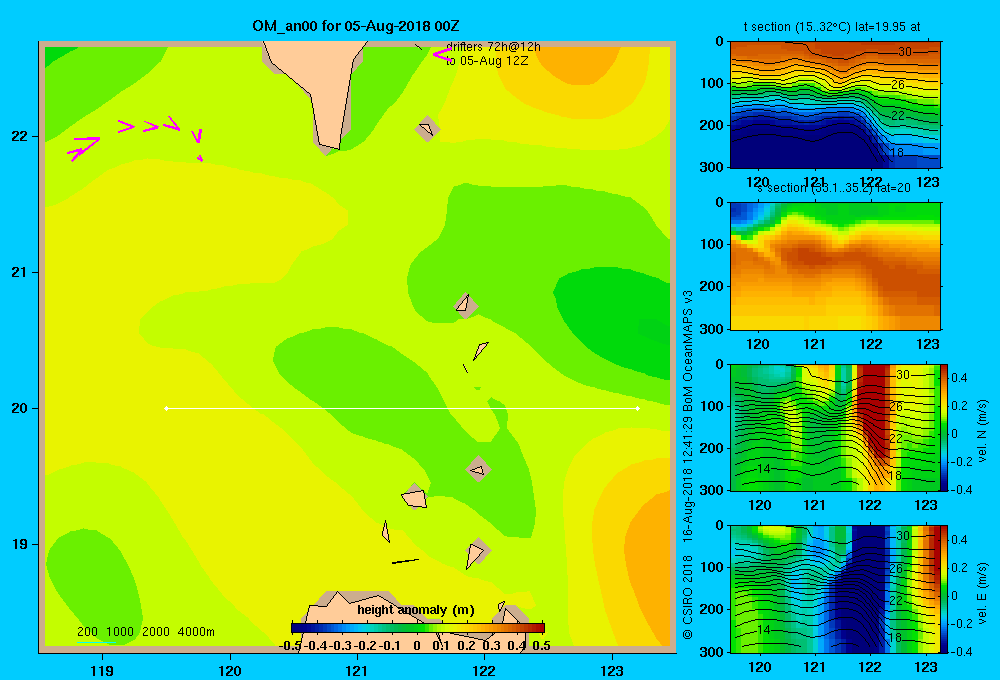Click the '-0.5' tick on height anomaly scale
Image resolution: width=1000 pixels, height=680 pixels.
(290, 646)
